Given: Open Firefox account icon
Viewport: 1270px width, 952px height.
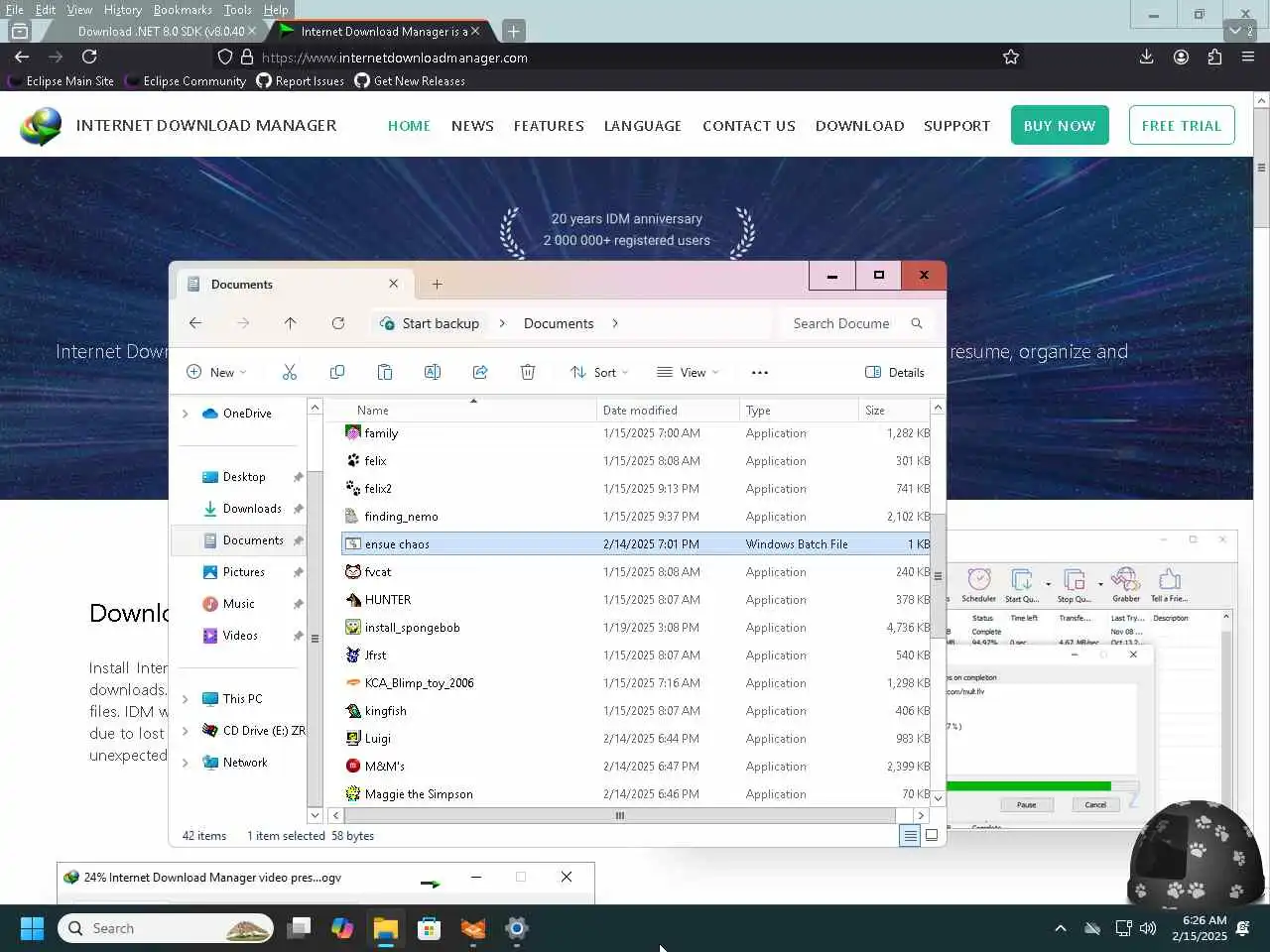Looking at the screenshot, I should tap(1181, 58).
